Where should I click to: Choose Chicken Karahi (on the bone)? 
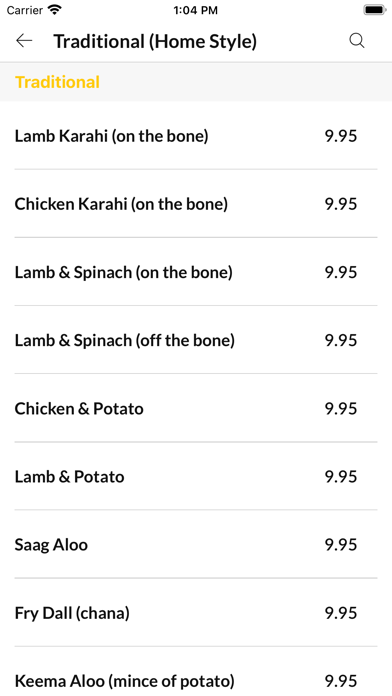(196, 203)
